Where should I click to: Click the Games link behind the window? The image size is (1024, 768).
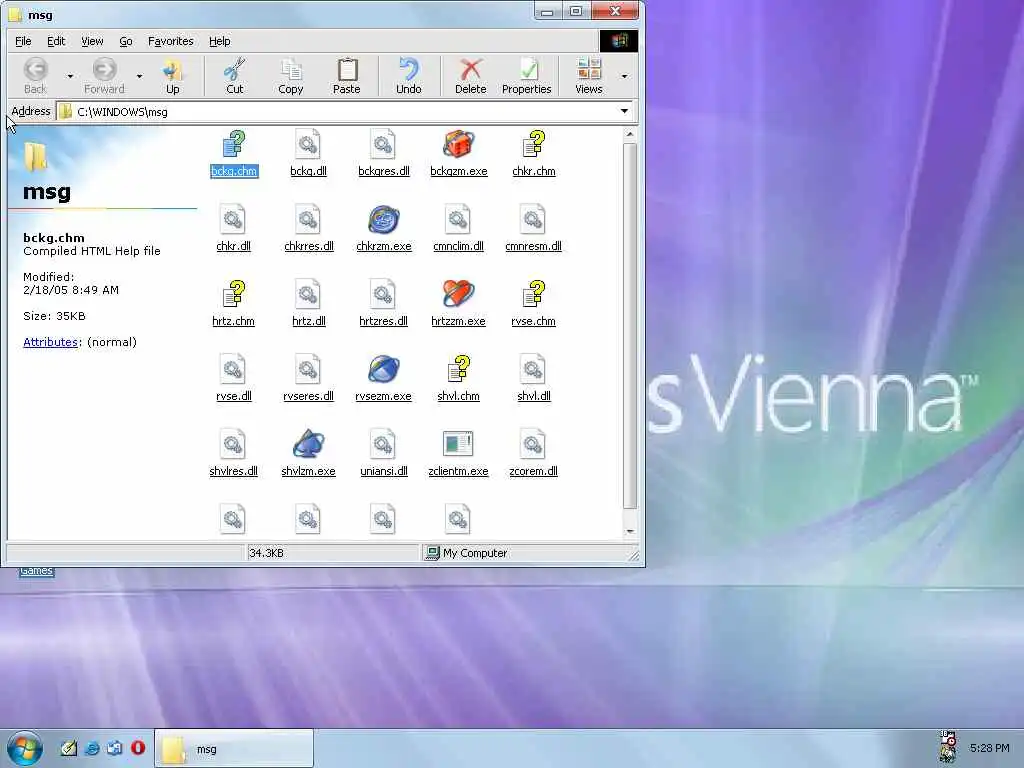pos(36,571)
